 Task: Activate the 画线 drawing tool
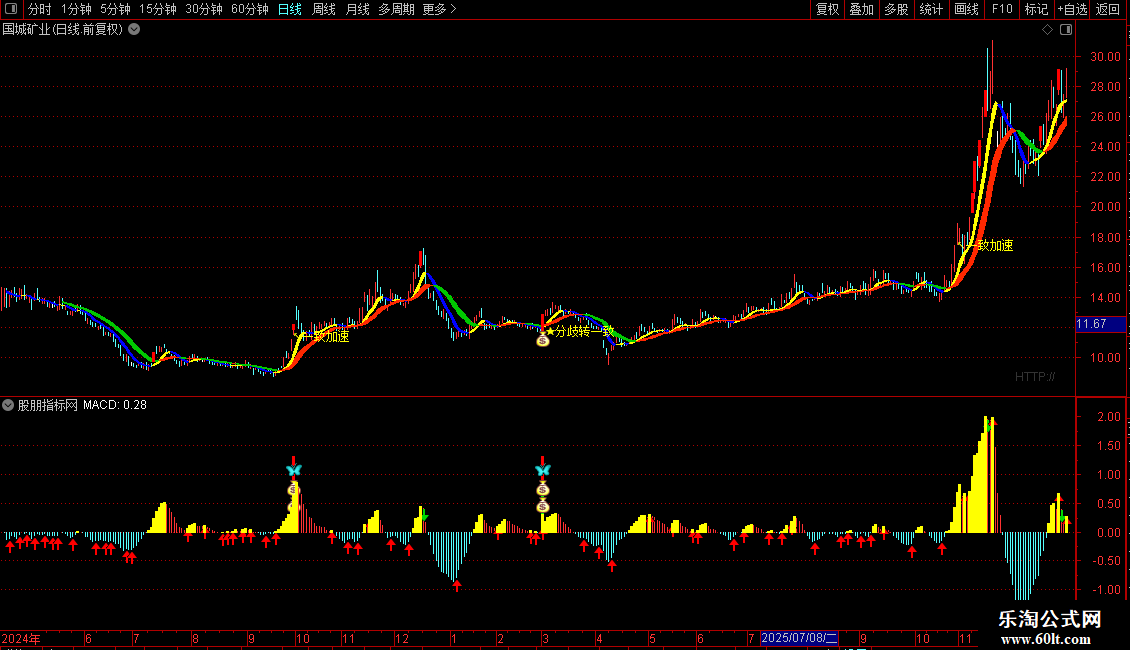(x=966, y=9)
